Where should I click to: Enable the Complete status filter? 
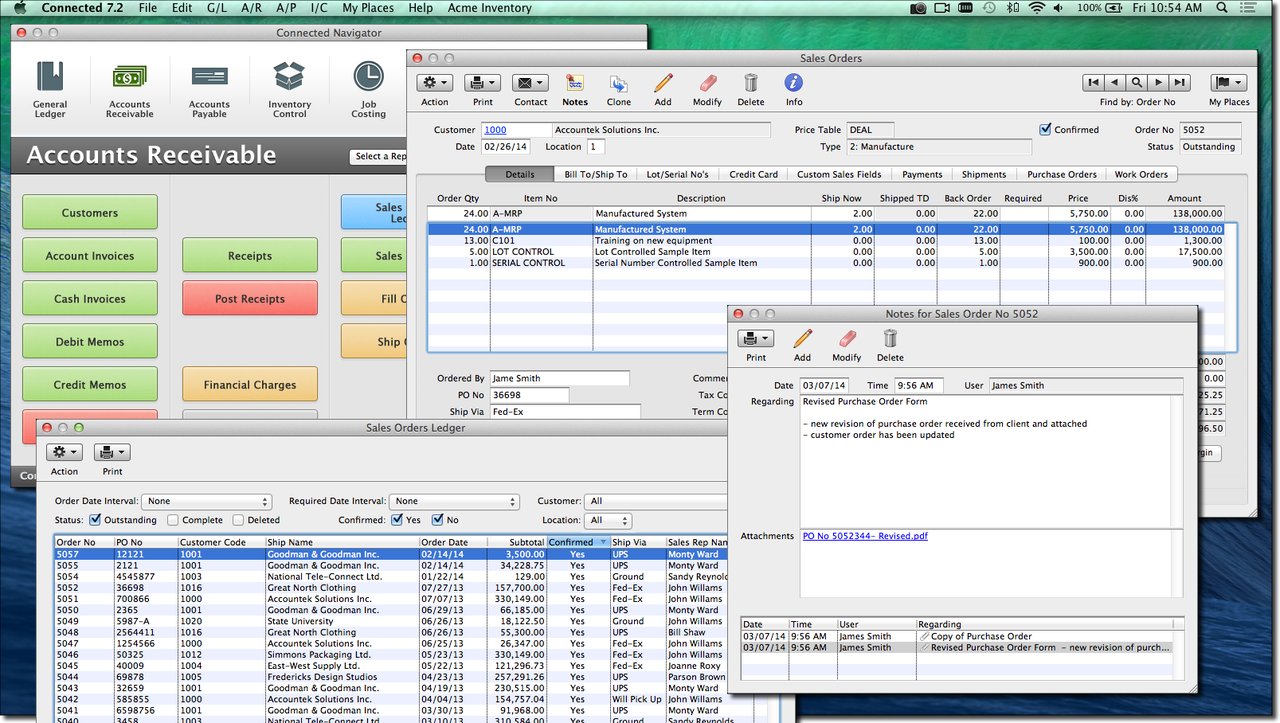173,520
